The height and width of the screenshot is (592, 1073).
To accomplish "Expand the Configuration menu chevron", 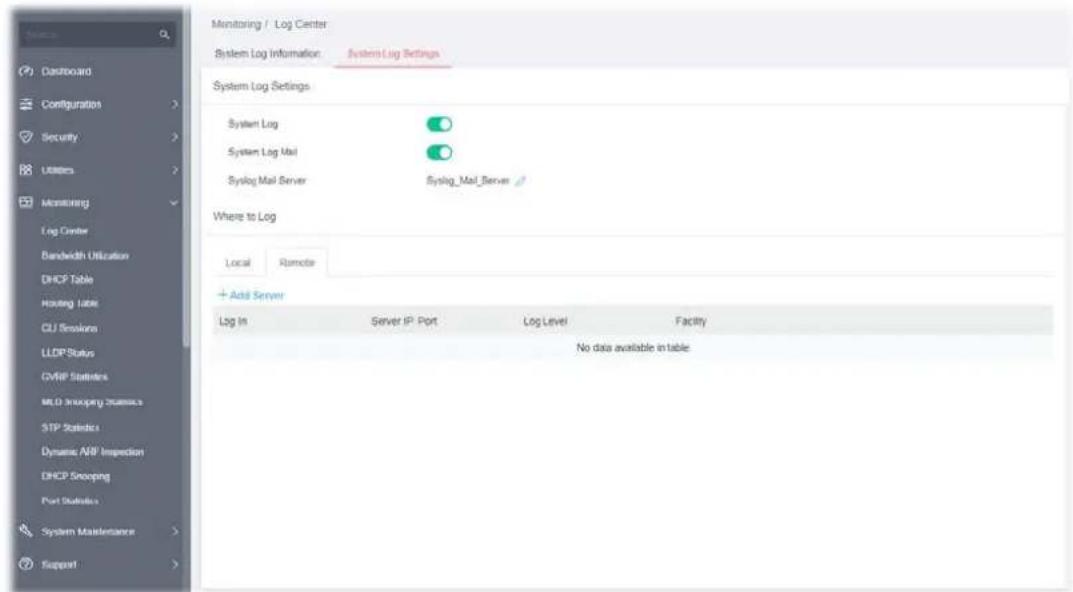I will pyautogui.click(x=174, y=104).
